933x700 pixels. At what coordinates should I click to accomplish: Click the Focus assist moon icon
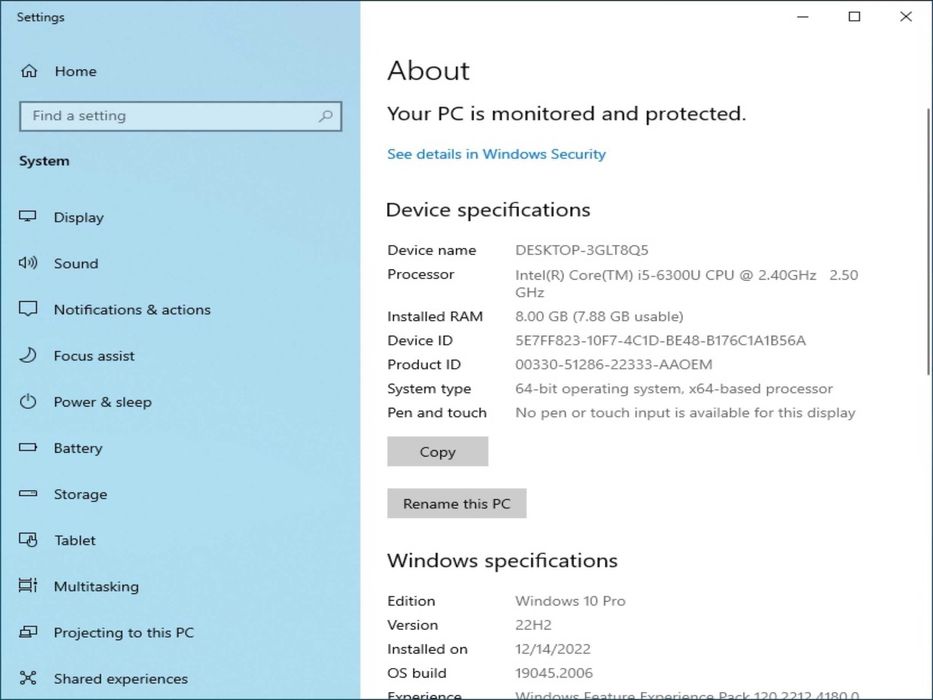point(28,355)
